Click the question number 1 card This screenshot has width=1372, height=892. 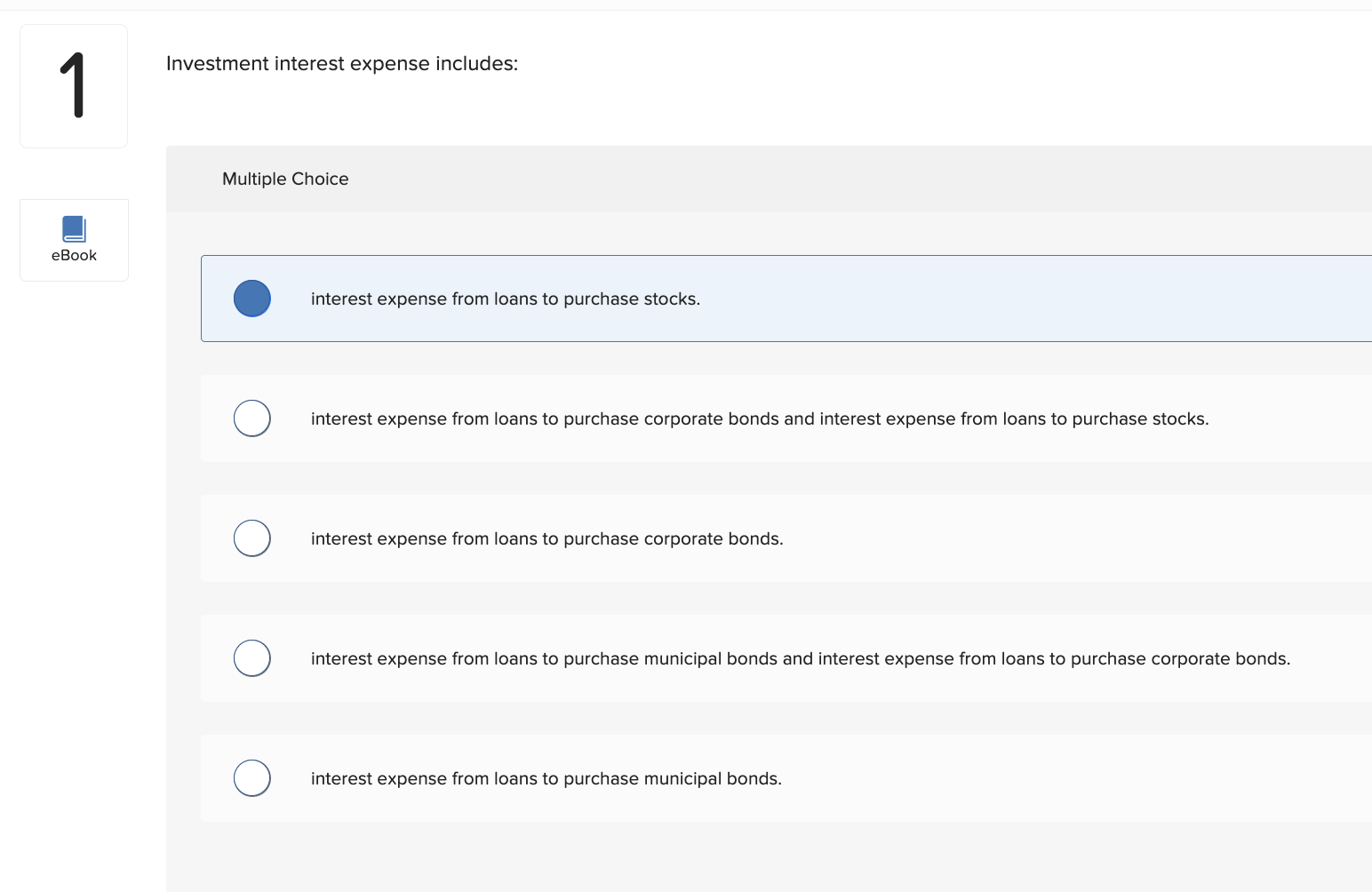(74, 86)
